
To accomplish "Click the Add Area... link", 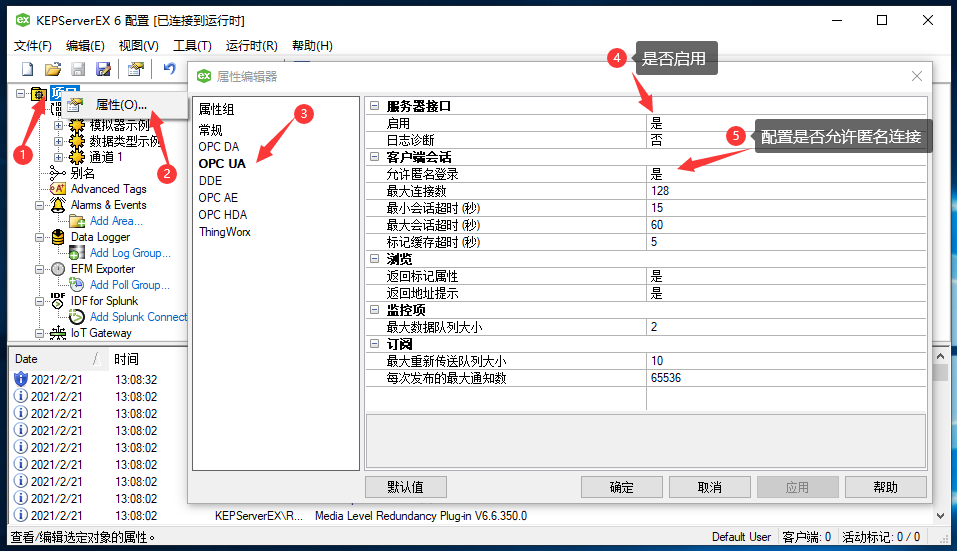I will [116, 221].
